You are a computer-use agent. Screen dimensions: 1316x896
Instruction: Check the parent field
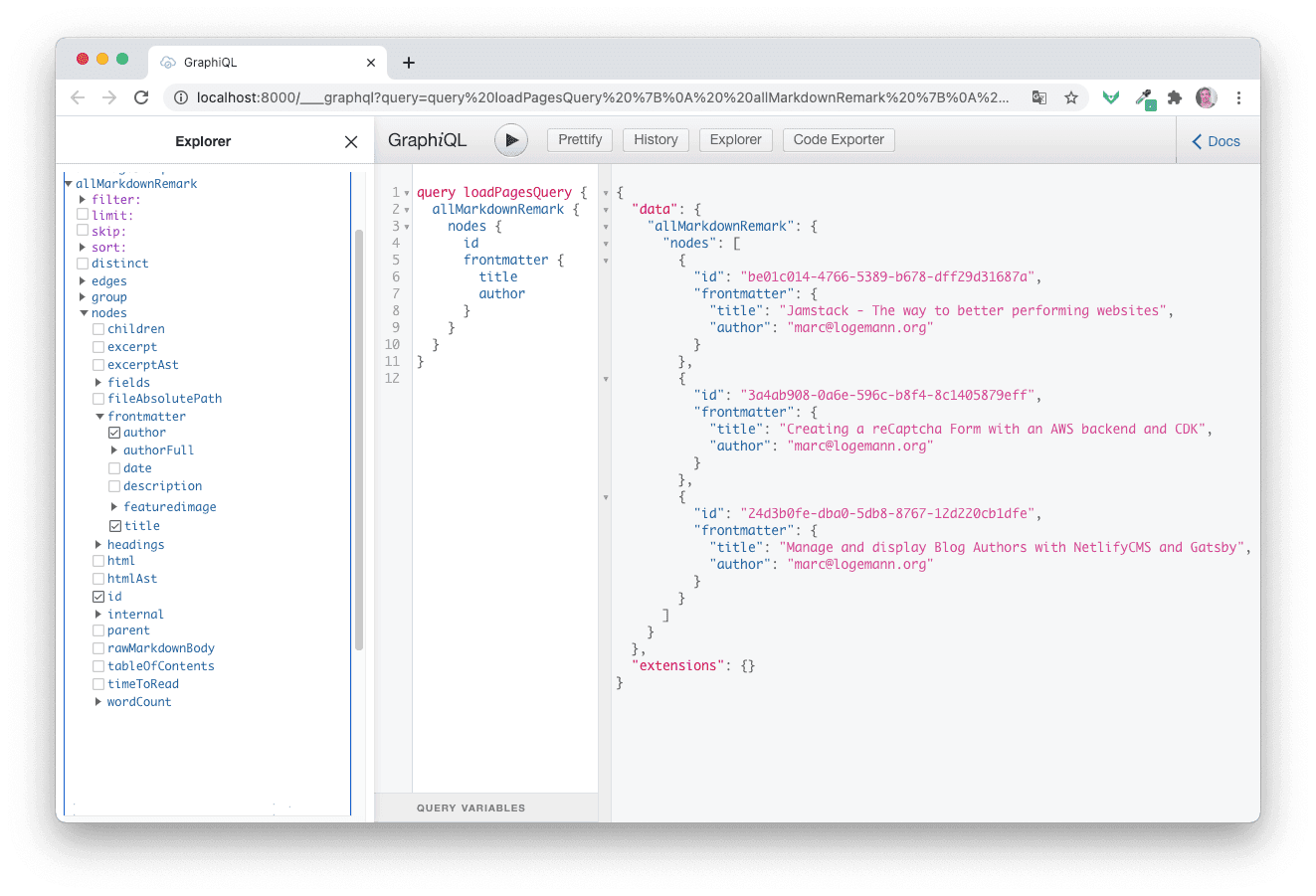coord(98,630)
